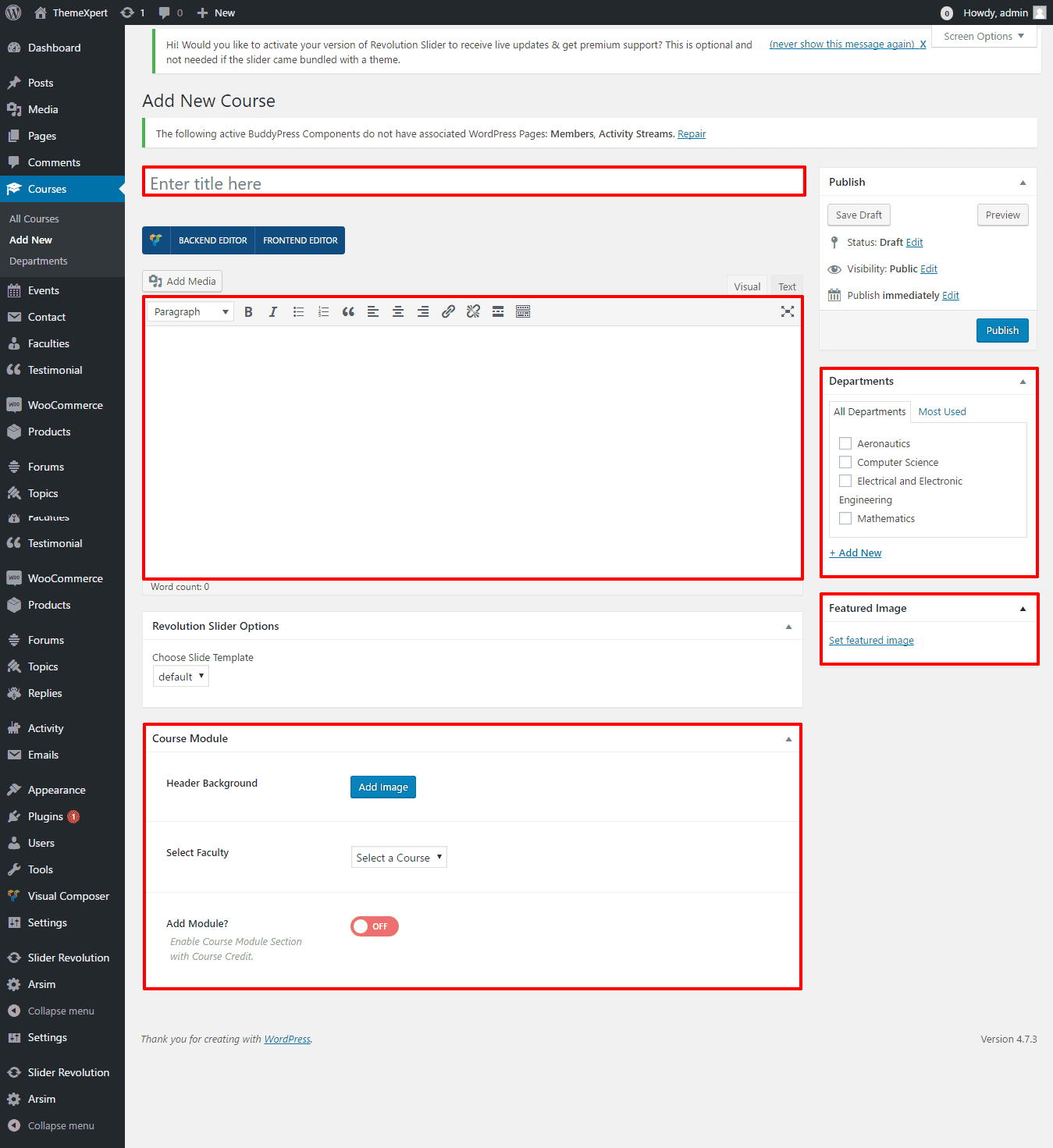Open the Slider Revolution menu item

(x=69, y=958)
